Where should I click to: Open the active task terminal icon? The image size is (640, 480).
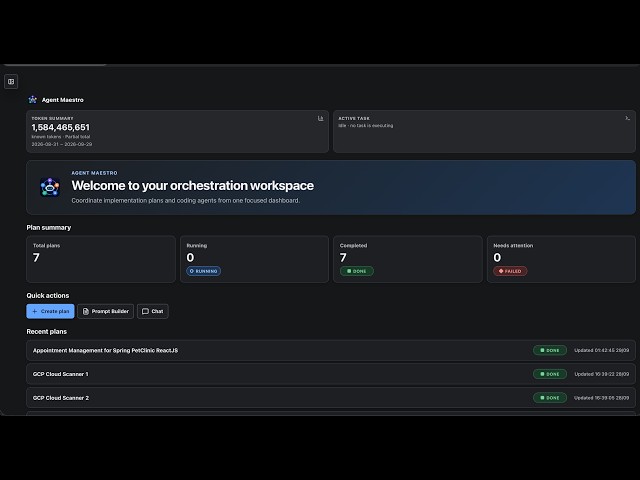click(627, 118)
